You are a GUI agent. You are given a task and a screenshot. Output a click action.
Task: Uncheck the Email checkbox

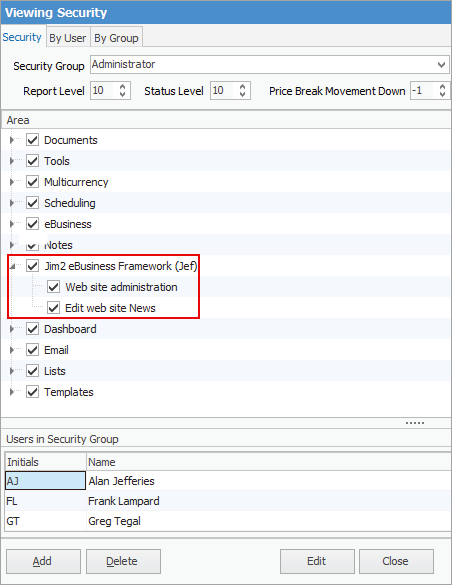[x=32, y=350]
